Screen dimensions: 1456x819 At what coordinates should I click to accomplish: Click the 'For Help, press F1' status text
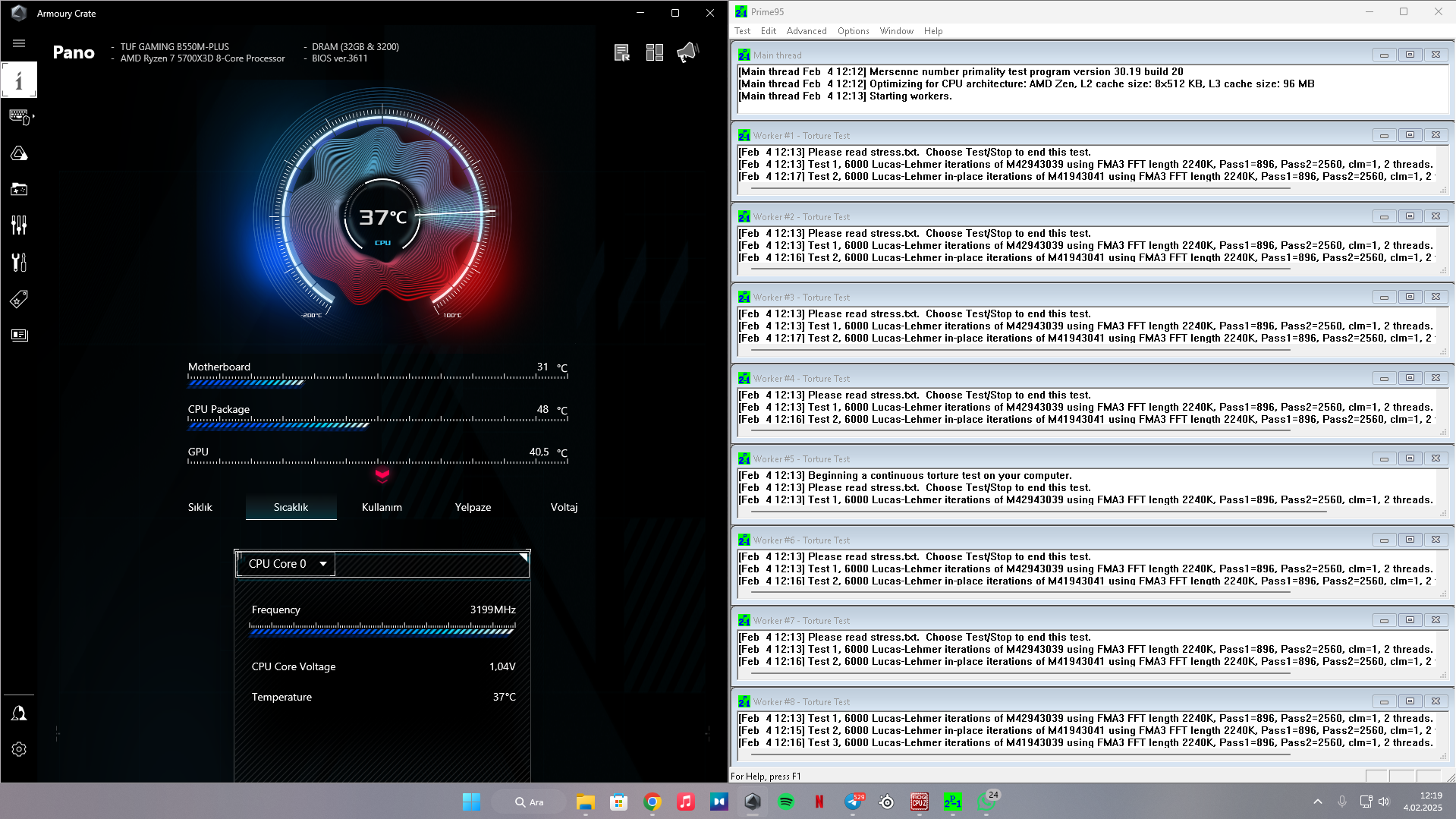[766, 776]
